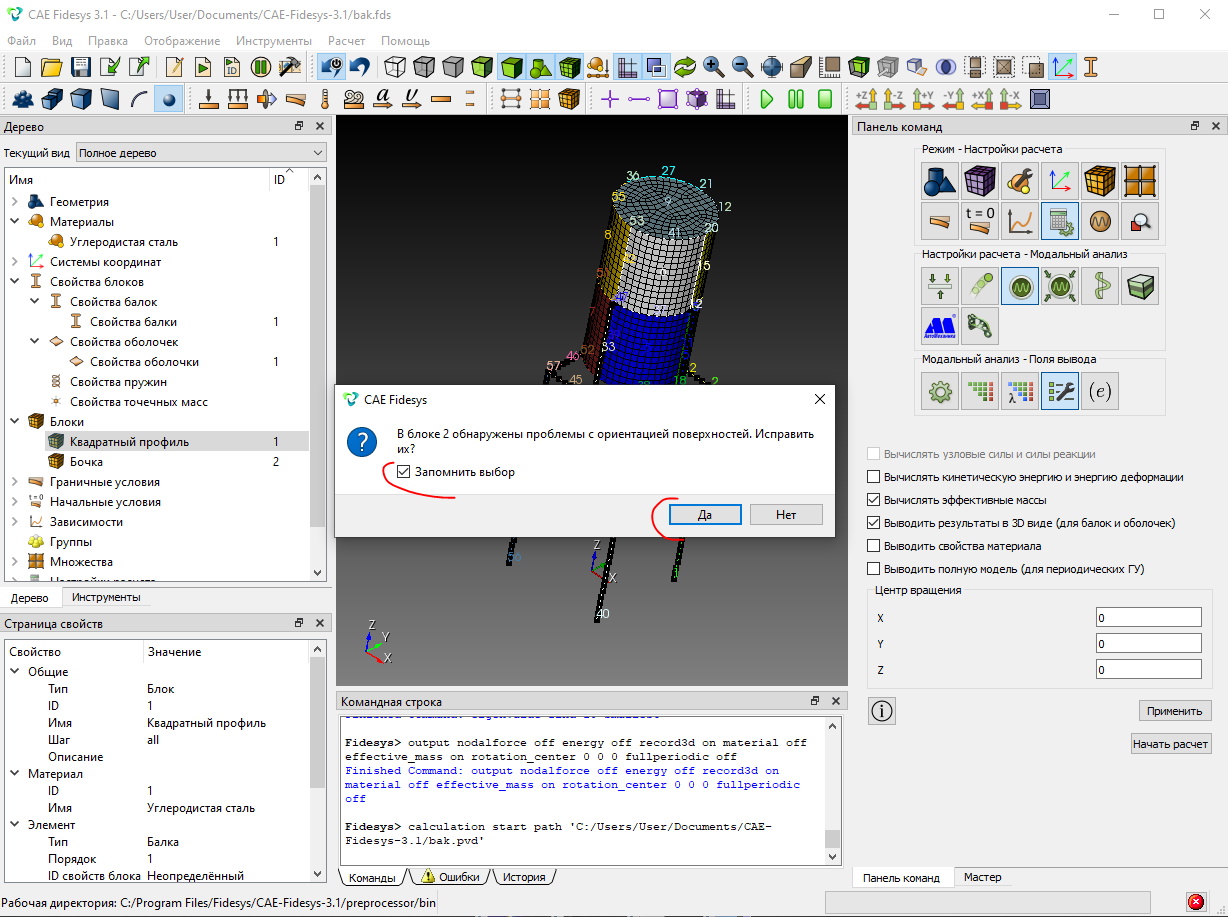Expand the Граничные условия tree node
1228x917 pixels.
tap(14, 482)
